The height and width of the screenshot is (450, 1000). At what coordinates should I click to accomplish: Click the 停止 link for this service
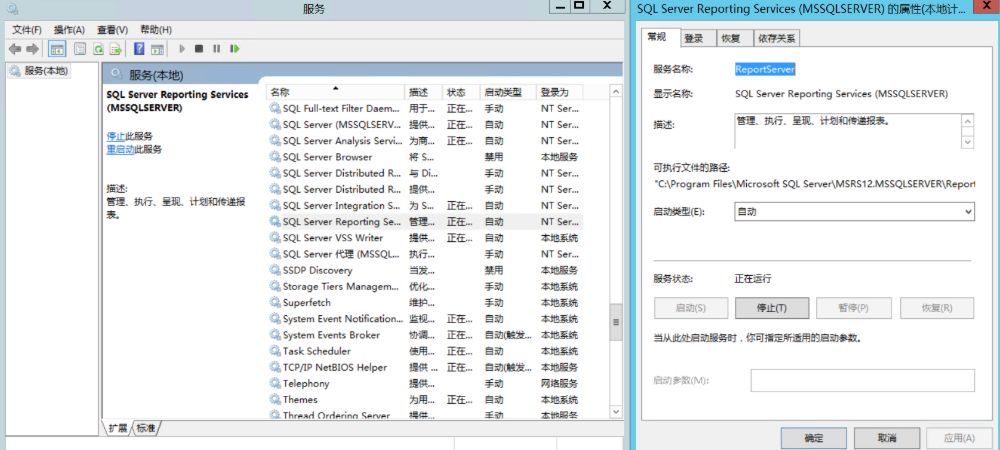pos(115,136)
